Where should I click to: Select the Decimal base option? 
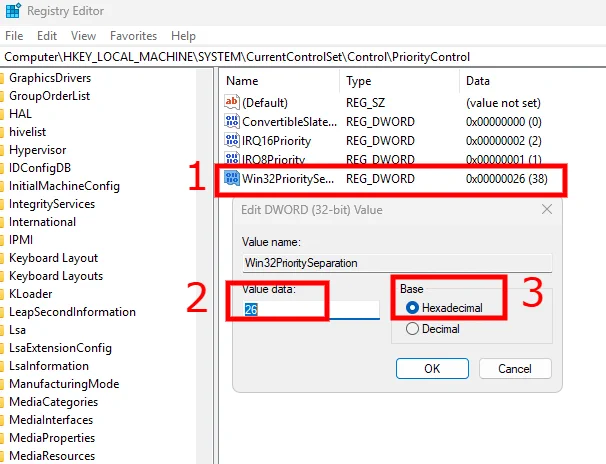click(432, 329)
